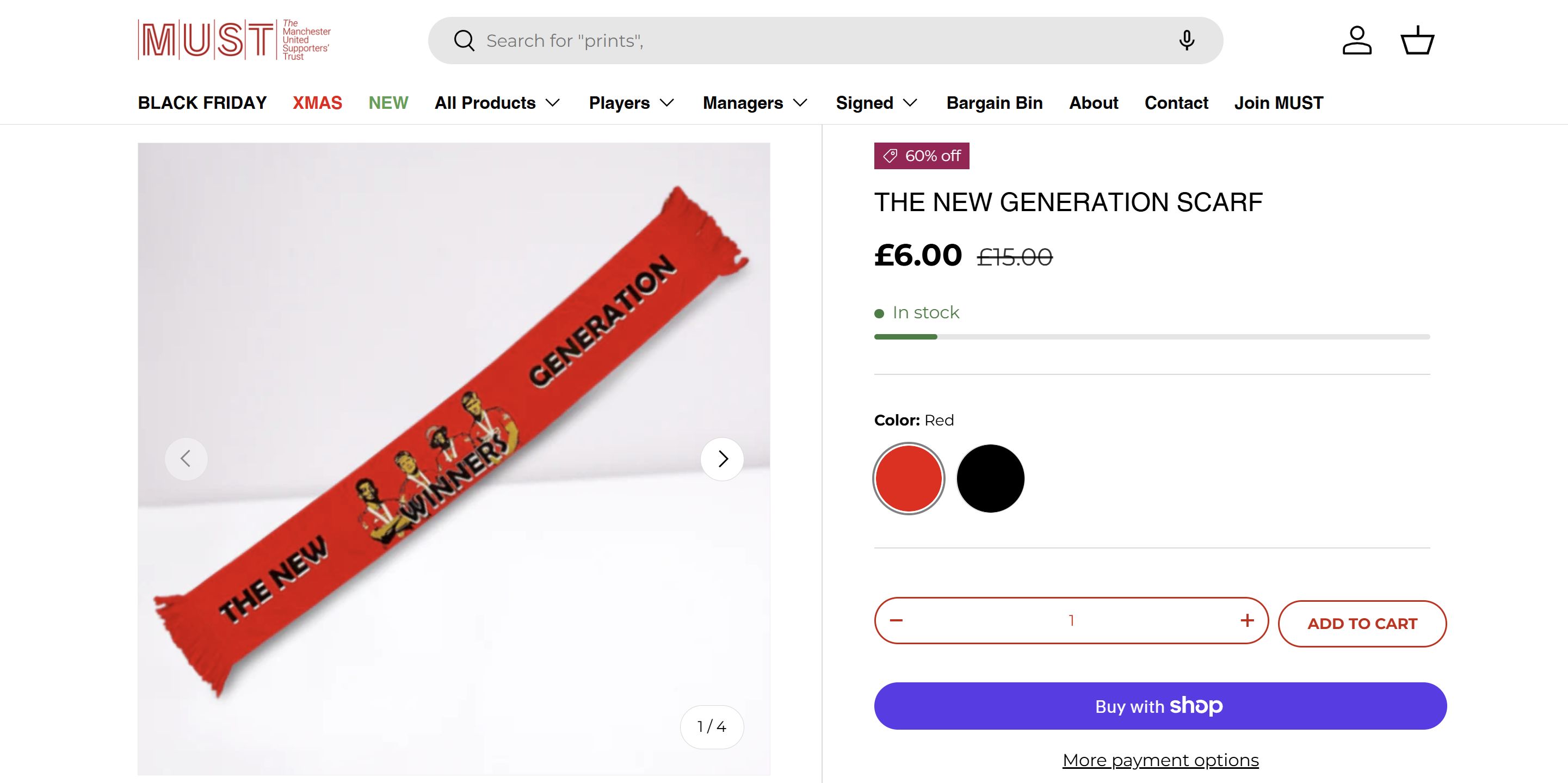
Task: Go to next product image
Action: [x=723, y=459]
